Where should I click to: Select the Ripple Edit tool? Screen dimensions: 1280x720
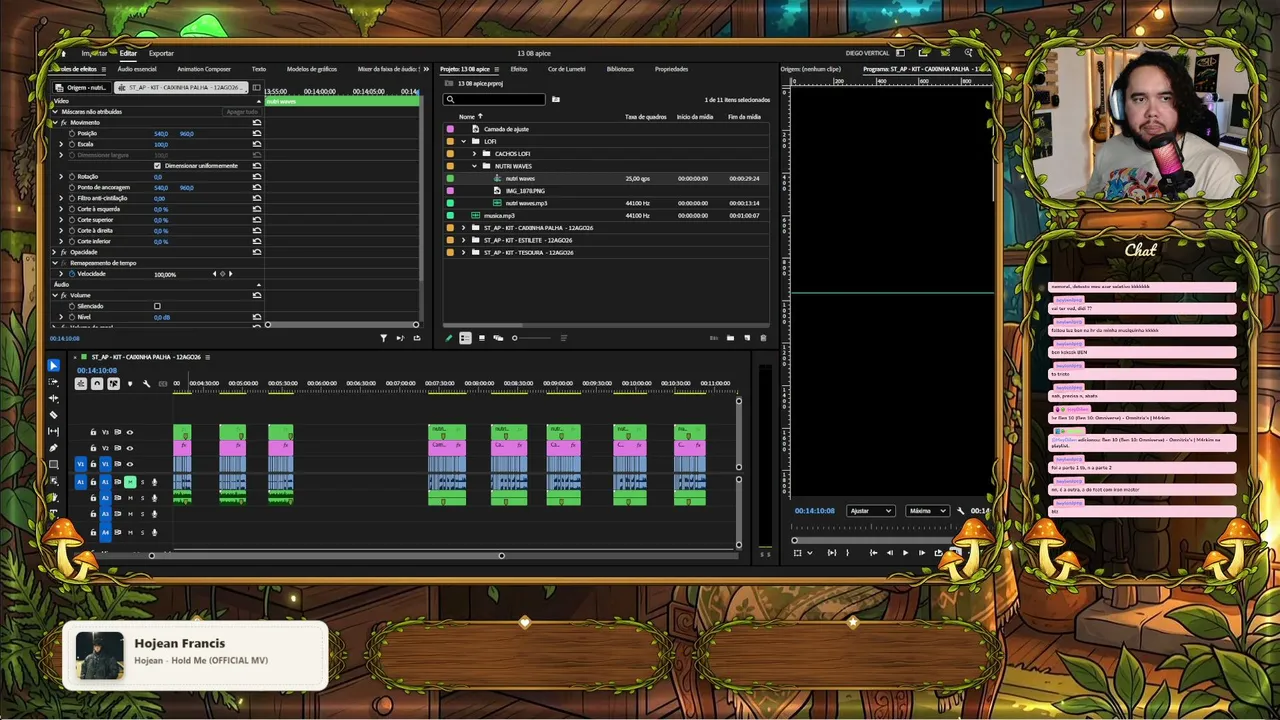pyautogui.click(x=54, y=398)
